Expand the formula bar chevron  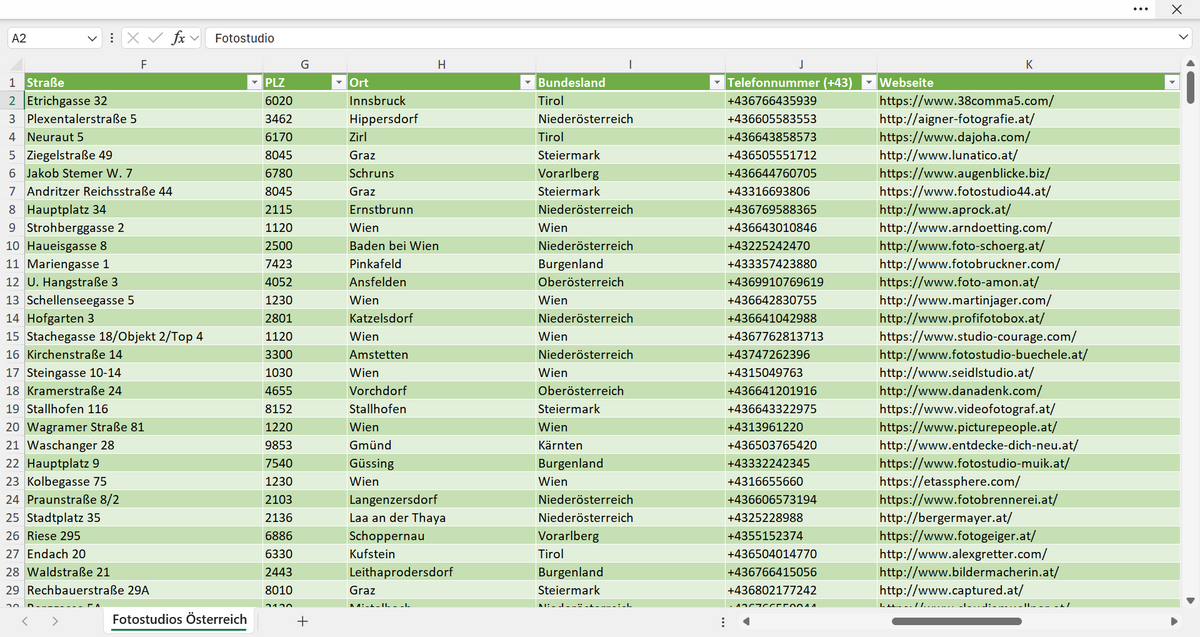point(1184,38)
